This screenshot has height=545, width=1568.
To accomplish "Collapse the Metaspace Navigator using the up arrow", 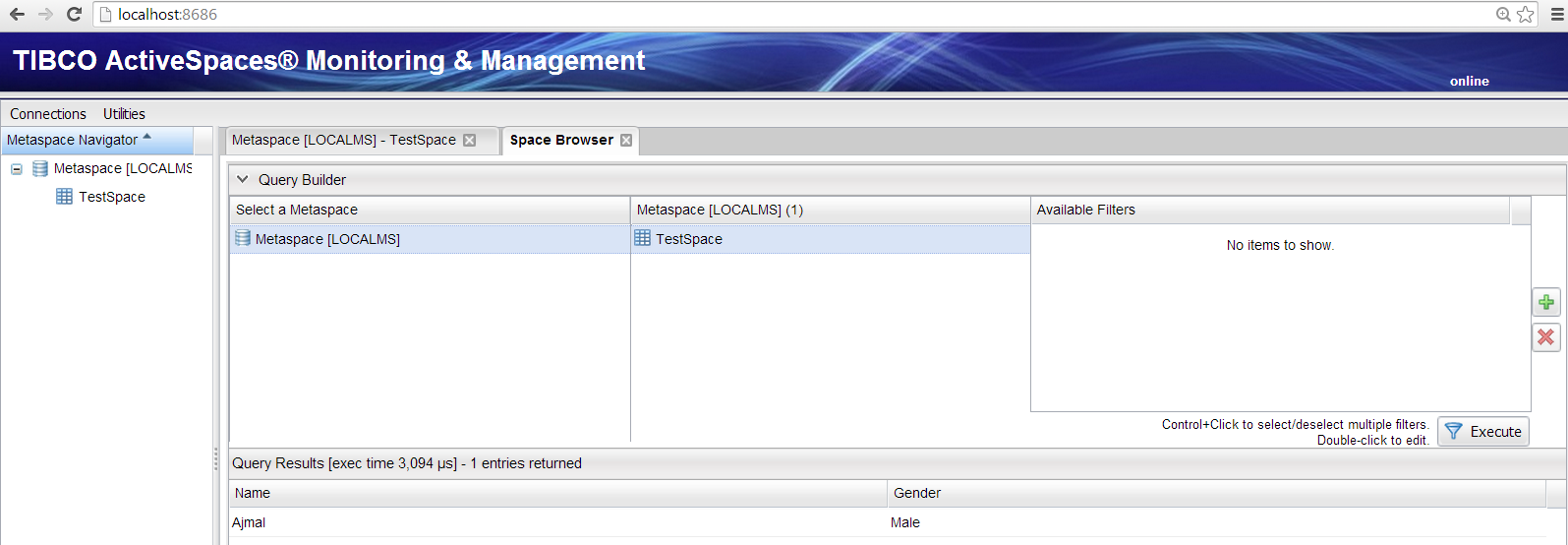I will [147, 137].
